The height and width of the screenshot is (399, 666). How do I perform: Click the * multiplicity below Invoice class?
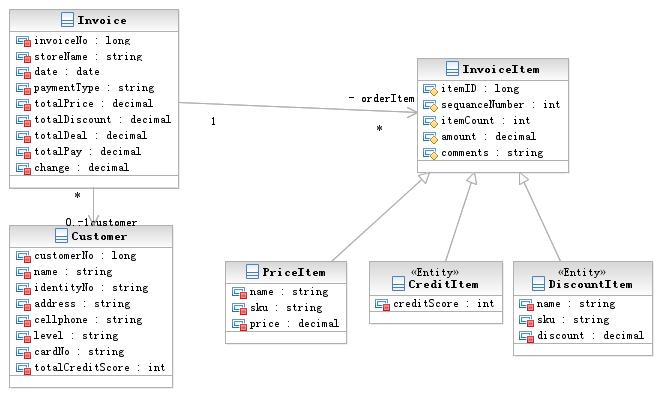tap(77, 195)
